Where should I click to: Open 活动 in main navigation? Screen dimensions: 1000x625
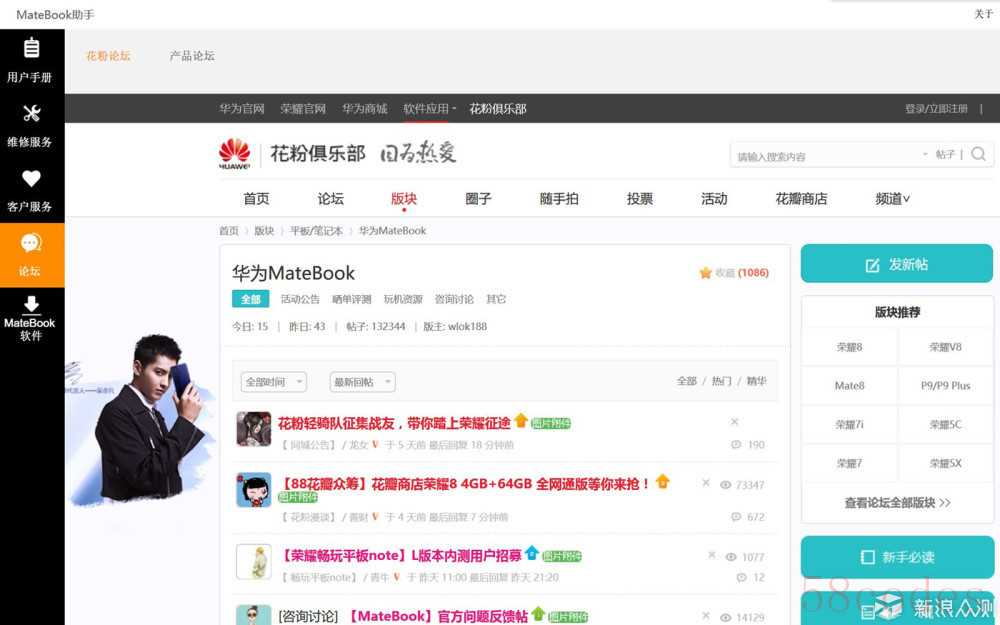pos(714,199)
